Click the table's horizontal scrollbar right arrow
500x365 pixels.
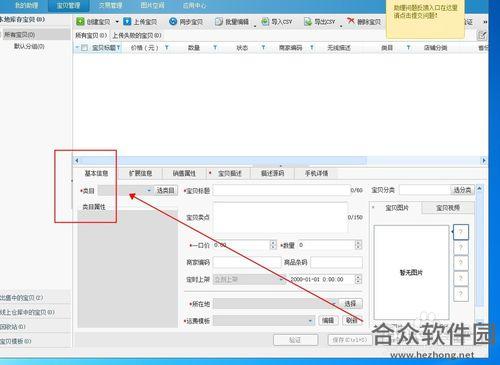[484, 161]
